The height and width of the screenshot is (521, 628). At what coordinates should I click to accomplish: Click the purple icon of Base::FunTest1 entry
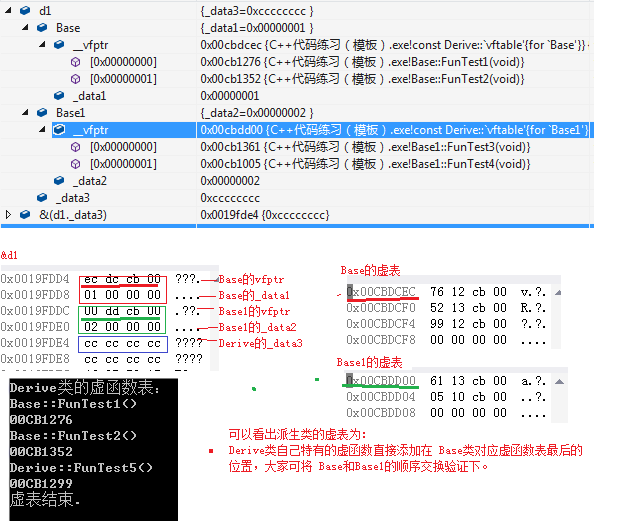[x=75, y=62]
